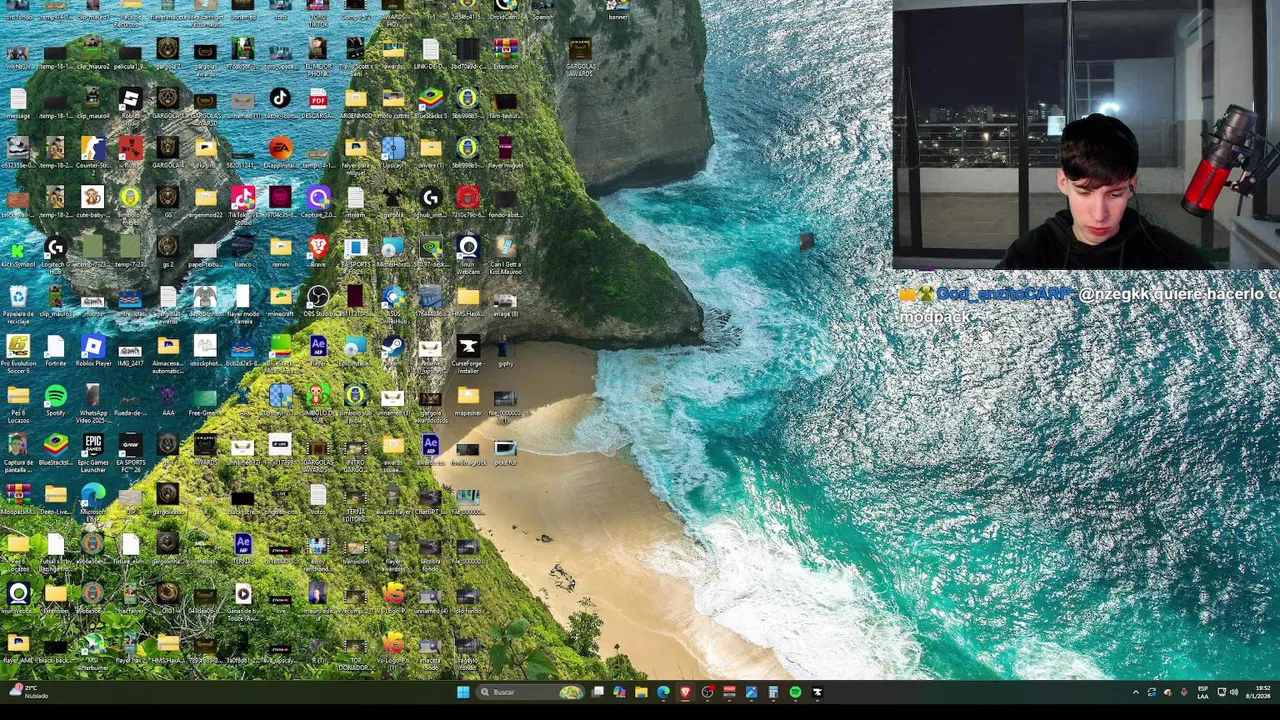Open the Calculator from the taskbar
The image size is (1280, 720).
[773, 692]
